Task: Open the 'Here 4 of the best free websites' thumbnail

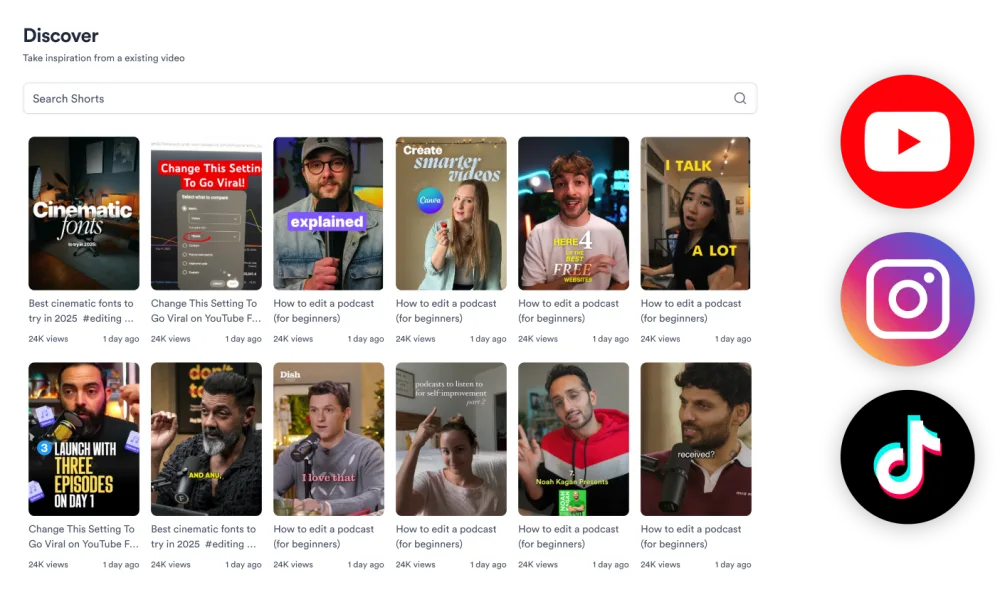Action: pyautogui.click(x=573, y=214)
